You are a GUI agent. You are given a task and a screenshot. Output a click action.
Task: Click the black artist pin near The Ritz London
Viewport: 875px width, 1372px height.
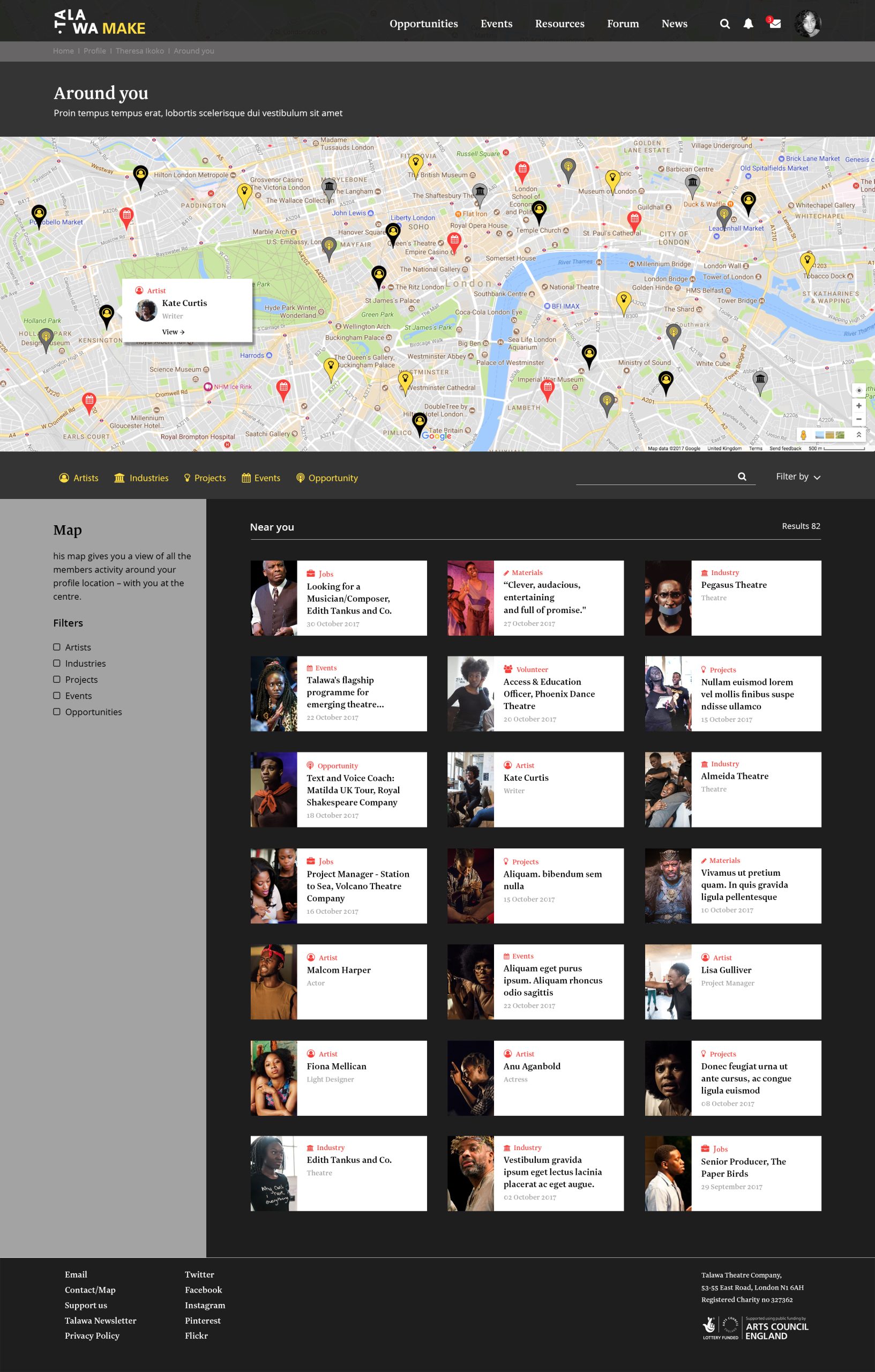(x=379, y=278)
